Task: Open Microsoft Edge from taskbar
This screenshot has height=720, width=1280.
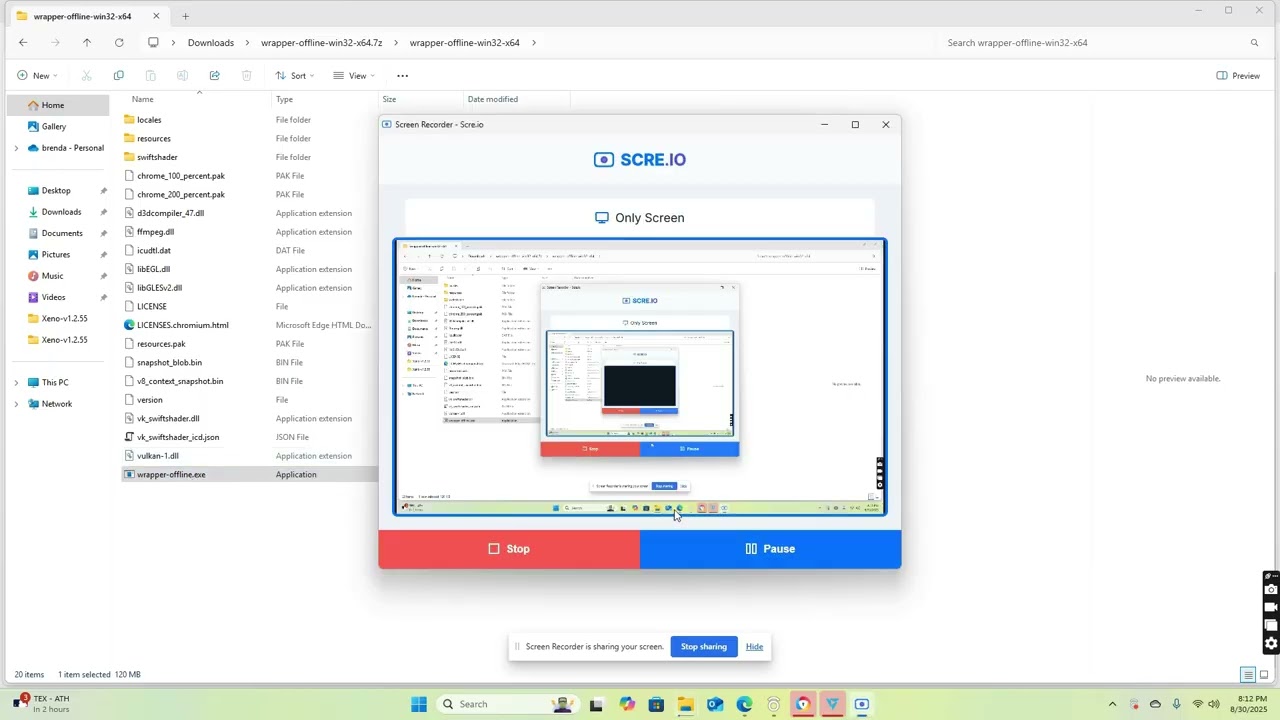Action: coord(744,704)
